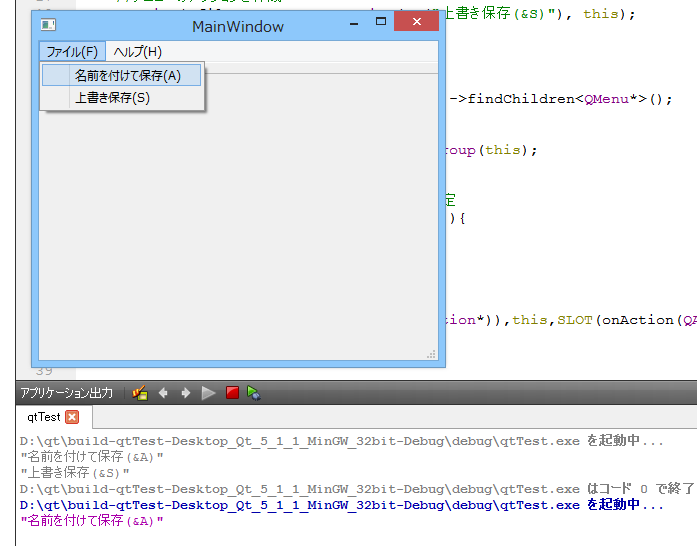Close the qtTest output tab
This screenshot has width=697, height=546.
click(x=72, y=417)
